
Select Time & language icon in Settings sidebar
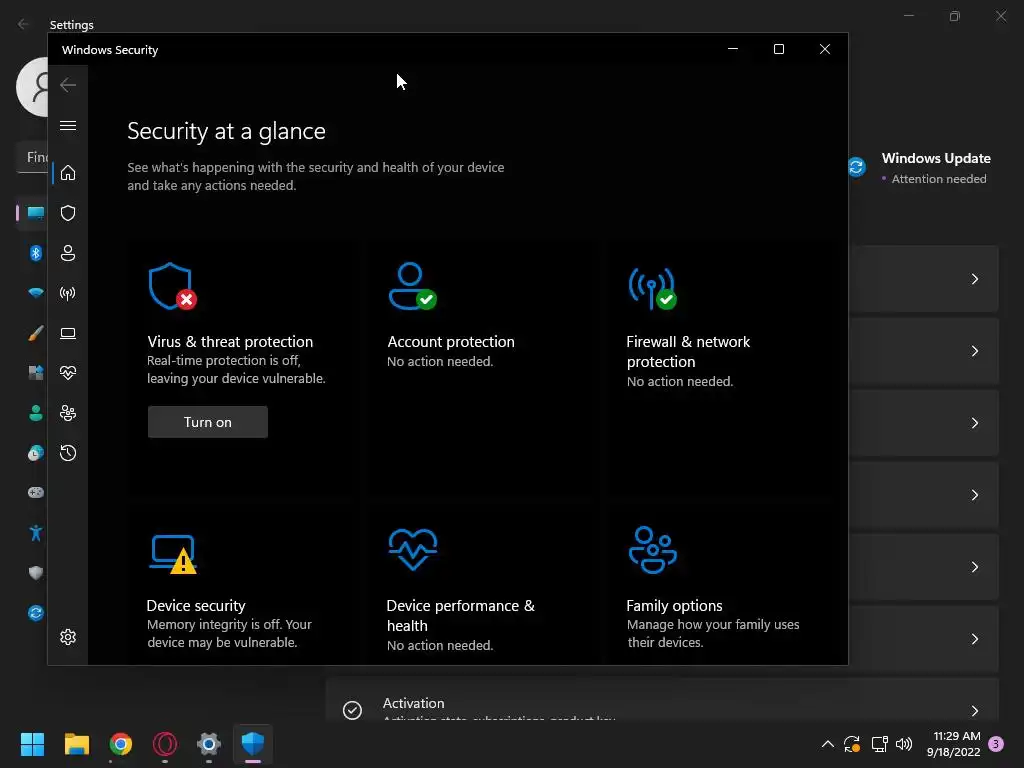click(x=36, y=453)
